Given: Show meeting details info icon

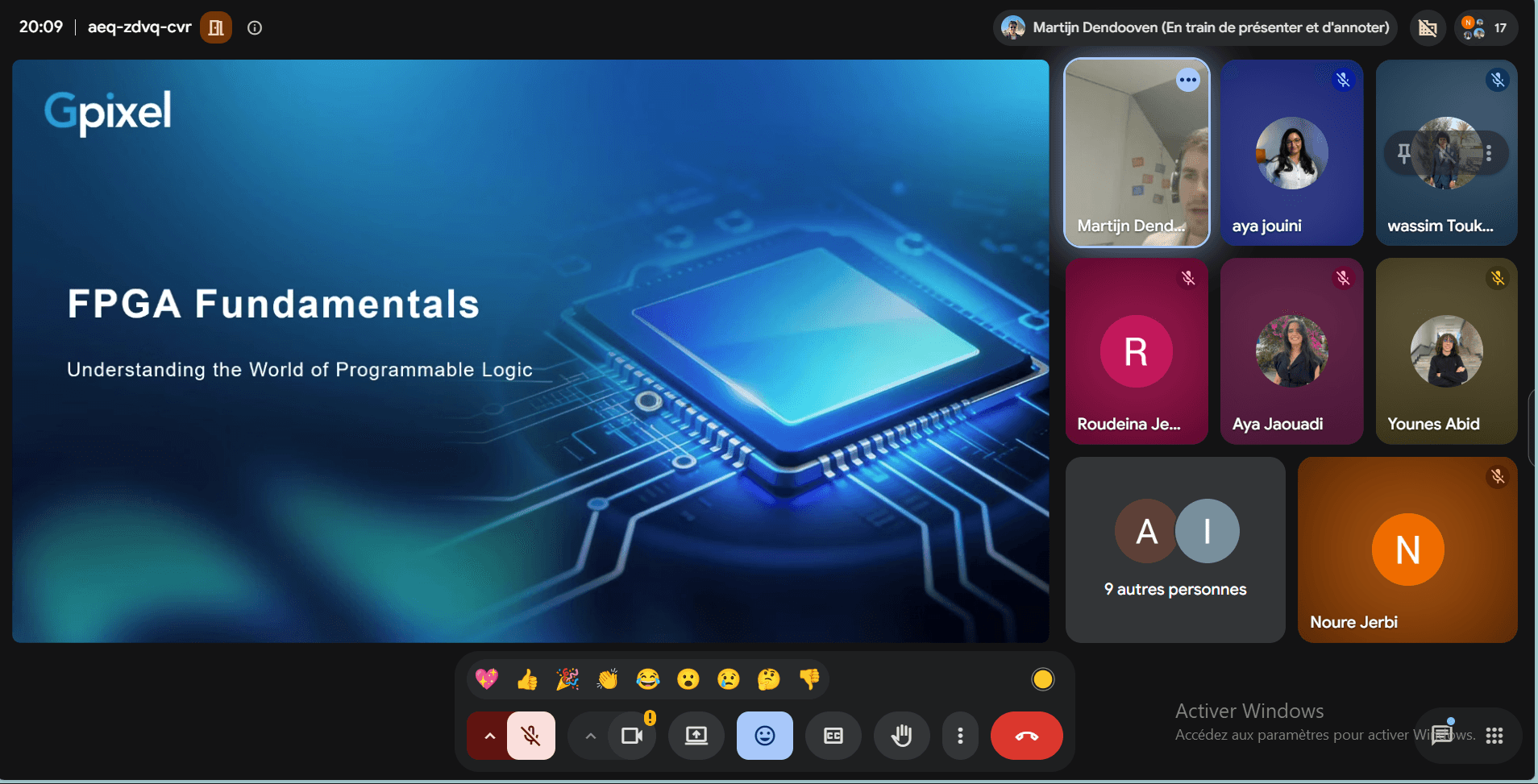Looking at the screenshot, I should (255, 27).
